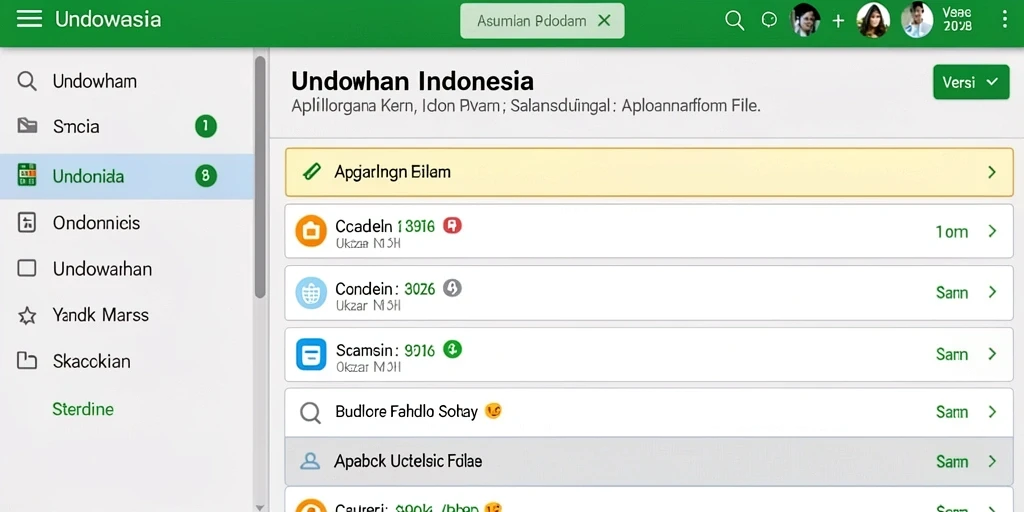The image size is (1024, 512).
Task: Open the Sincia sidebar item
Action: pos(127,126)
